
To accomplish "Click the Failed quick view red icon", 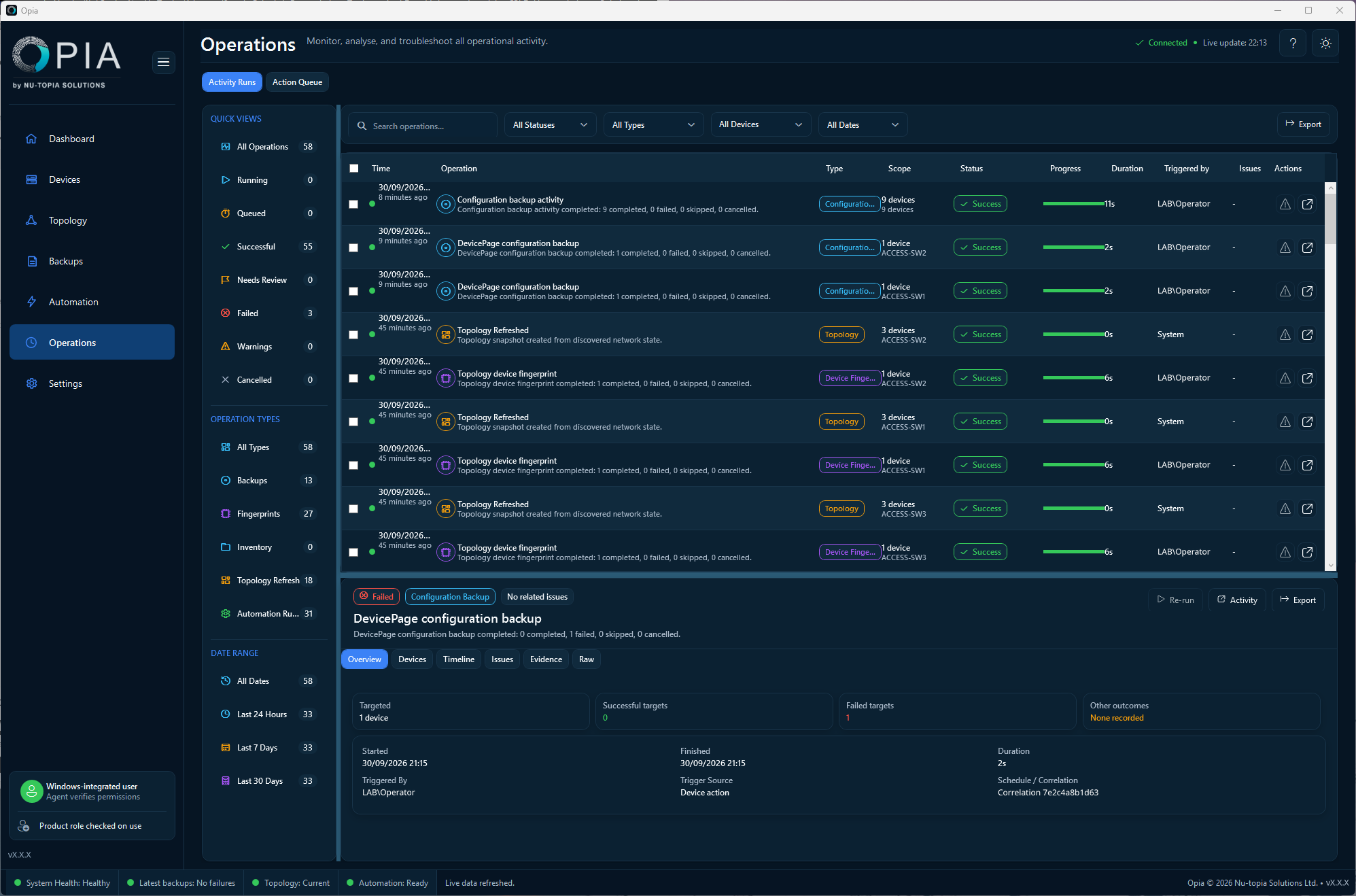I will pyautogui.click(x=226, y=313).
